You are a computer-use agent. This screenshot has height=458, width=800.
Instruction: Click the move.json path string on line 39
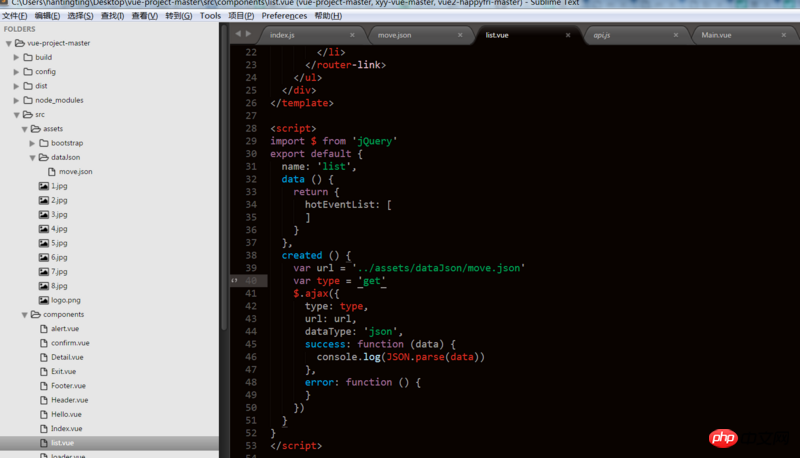438,268
